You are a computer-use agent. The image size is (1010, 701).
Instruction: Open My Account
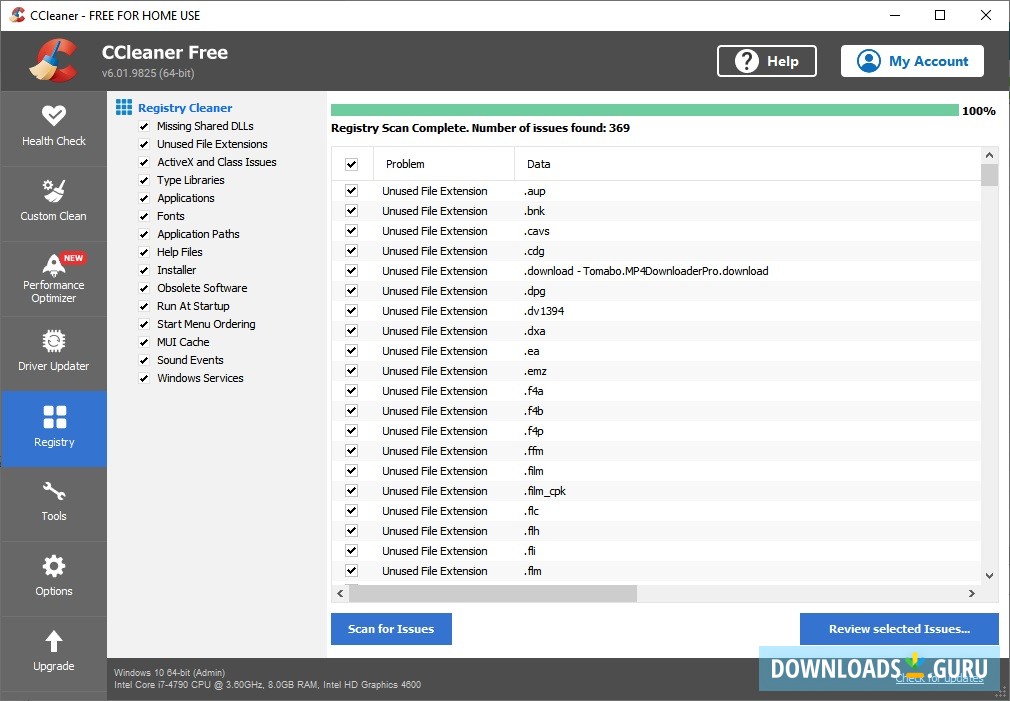click(911, 61)
